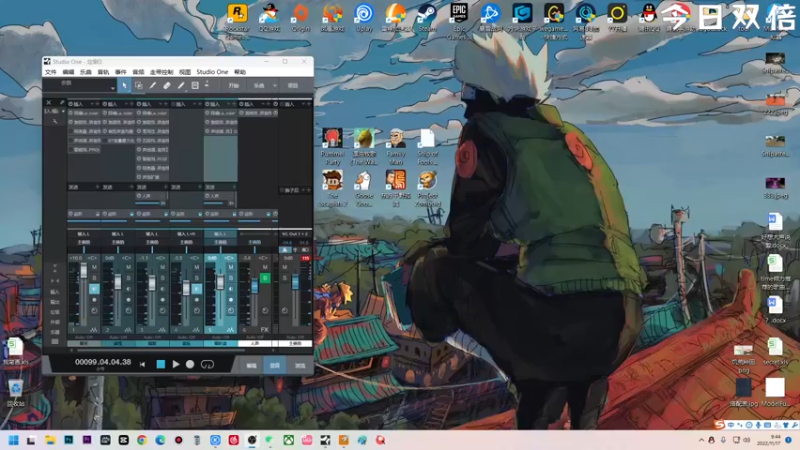Open the 走带控制 menu
This screenshot has width=800, height=450.
pos(162,72)
